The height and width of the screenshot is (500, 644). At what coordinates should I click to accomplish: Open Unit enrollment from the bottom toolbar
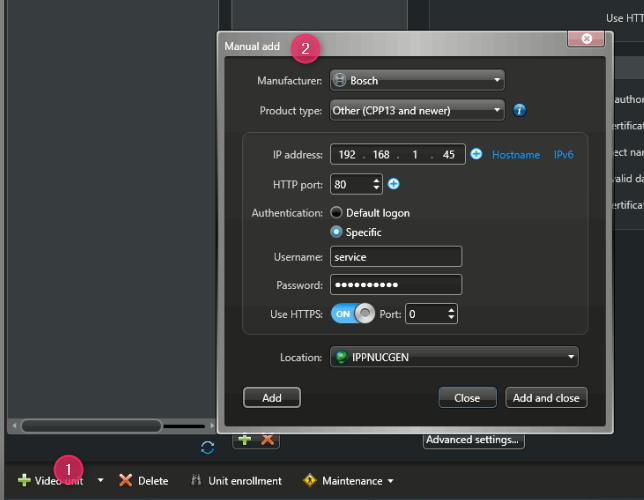236,481
